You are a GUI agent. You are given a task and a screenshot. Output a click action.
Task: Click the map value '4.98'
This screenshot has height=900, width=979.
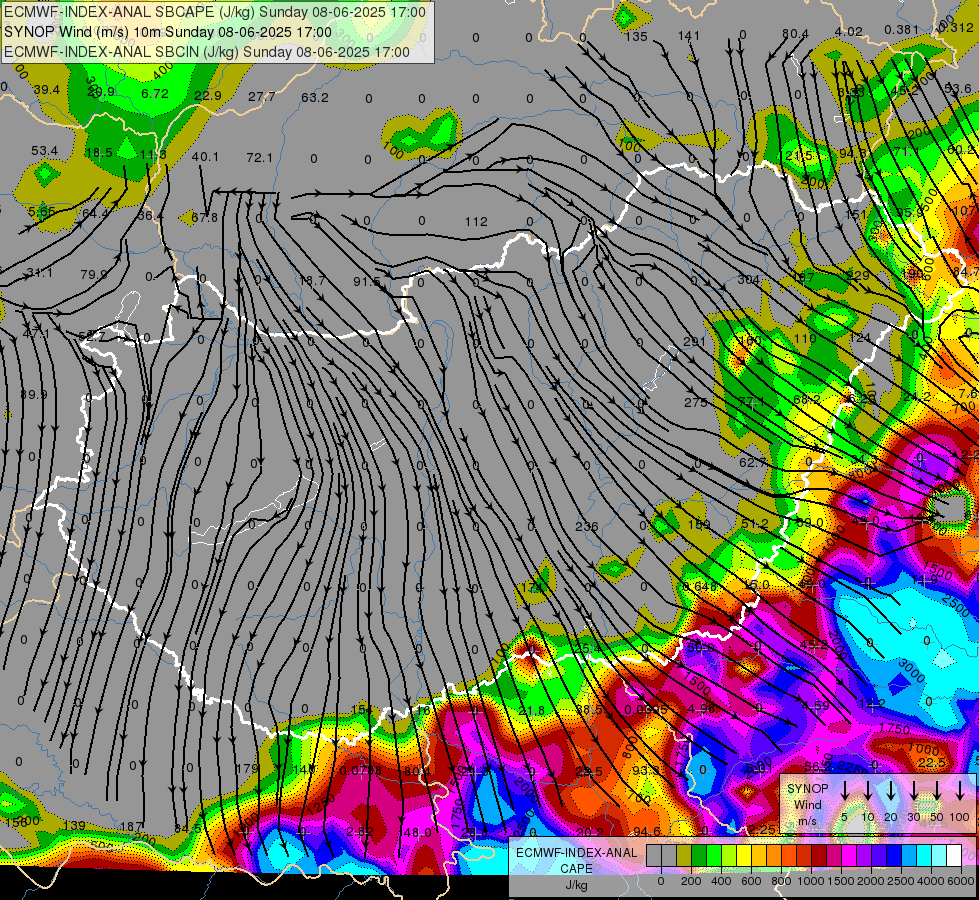coord(702,708)
